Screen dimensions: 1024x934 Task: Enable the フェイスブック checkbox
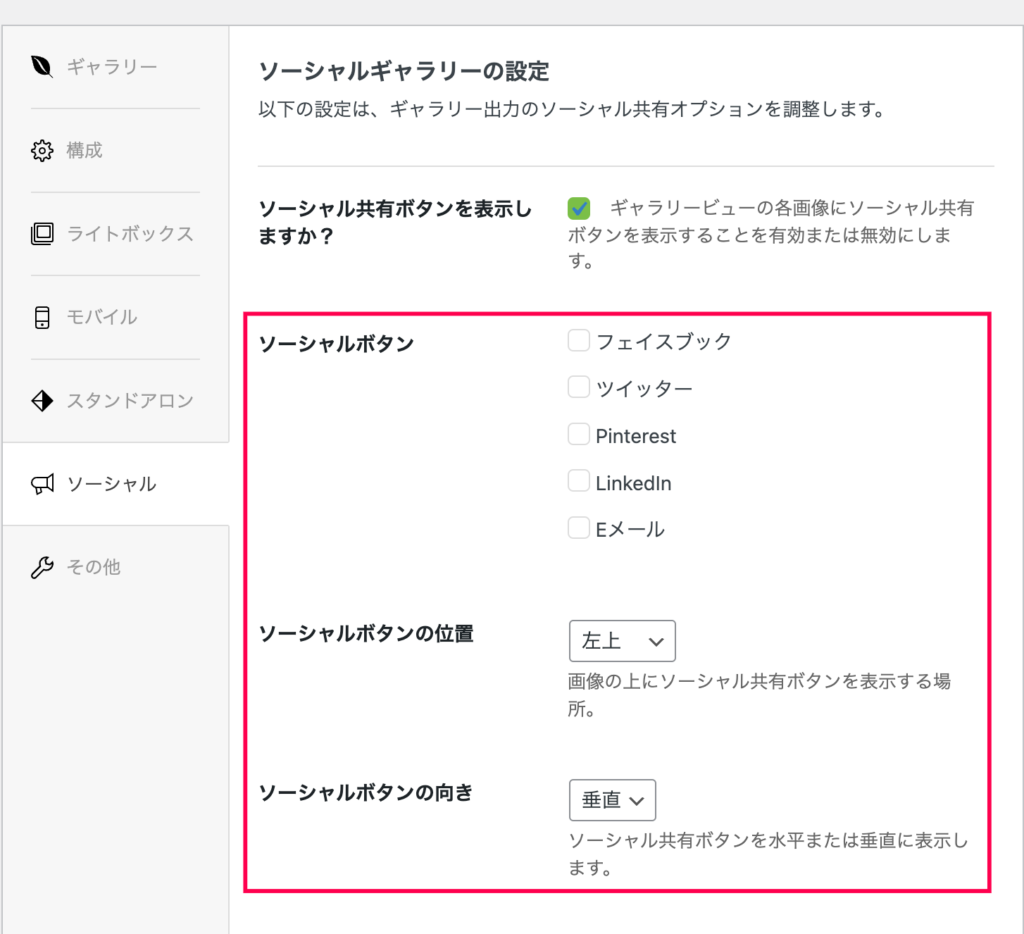coord(579,340)
